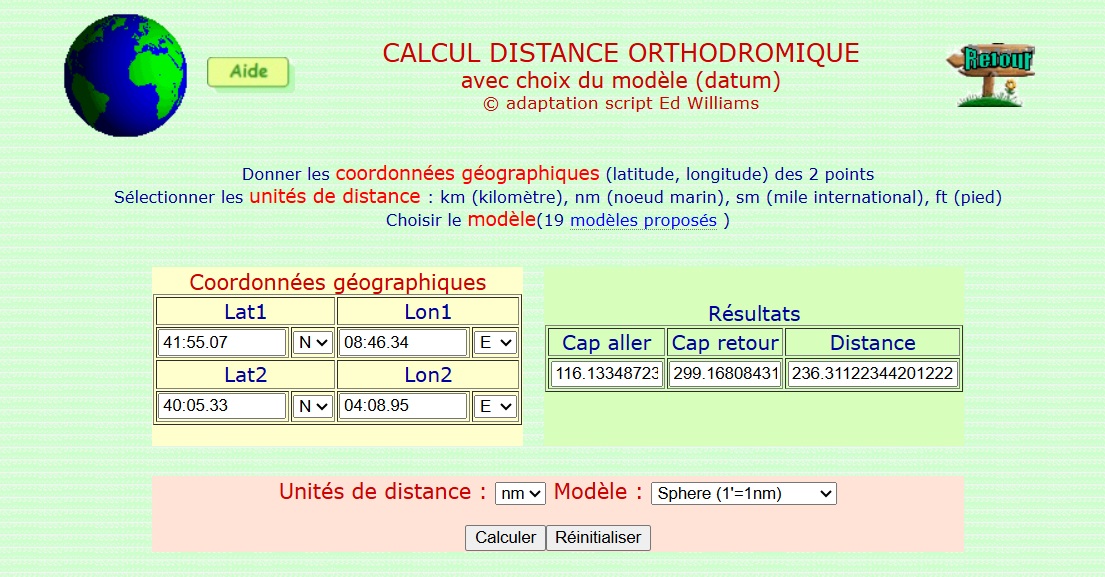Screen dimensions: 1105x577
Task: Click the coordonnées géographiques heading text
Action: click(x=337, y=281)
